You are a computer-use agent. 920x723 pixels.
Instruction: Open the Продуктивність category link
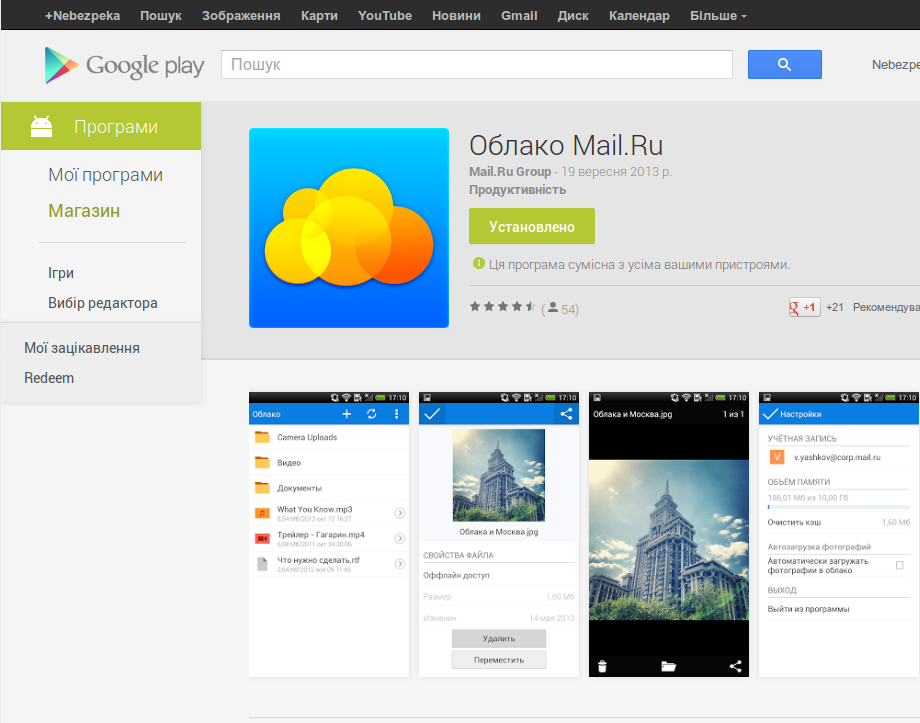point(518,190)
